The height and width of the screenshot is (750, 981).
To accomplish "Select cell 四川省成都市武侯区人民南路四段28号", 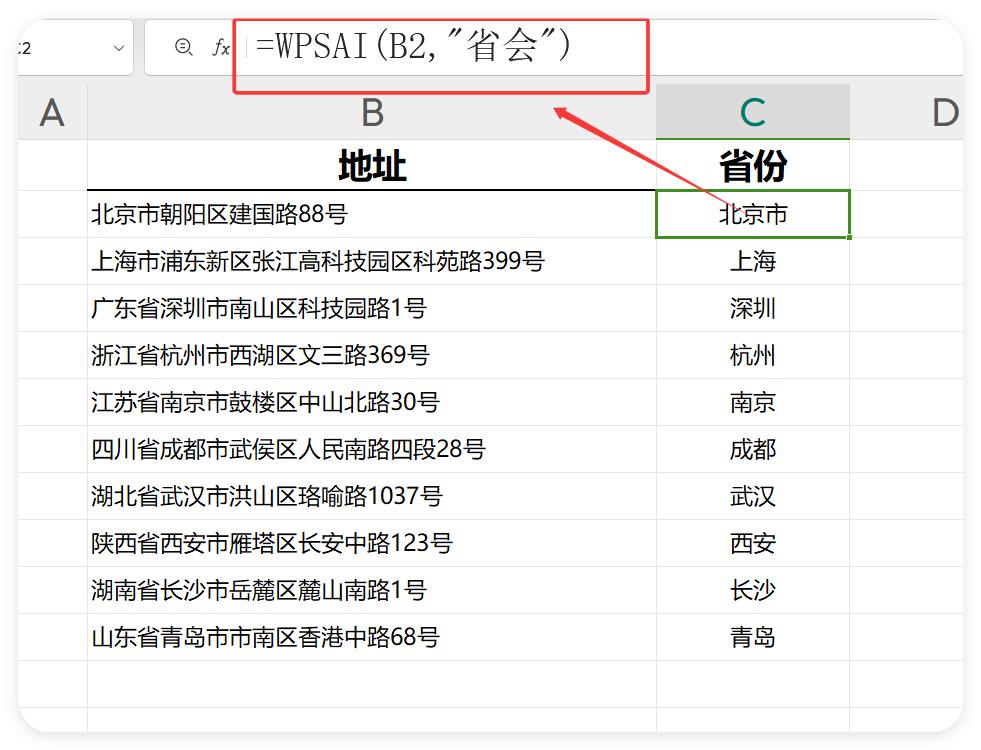I will point(372,449).
